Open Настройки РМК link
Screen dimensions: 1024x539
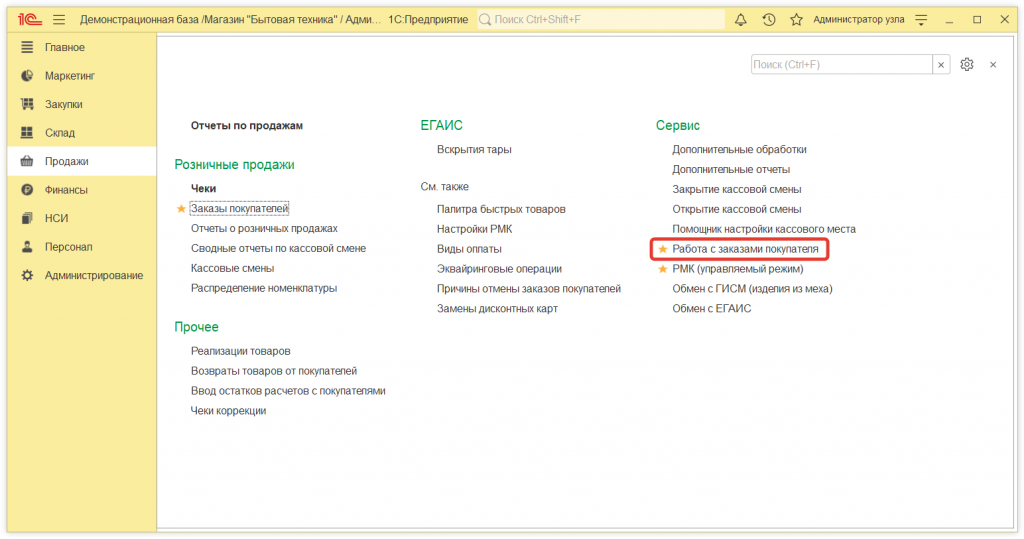(x=474, y=229)
